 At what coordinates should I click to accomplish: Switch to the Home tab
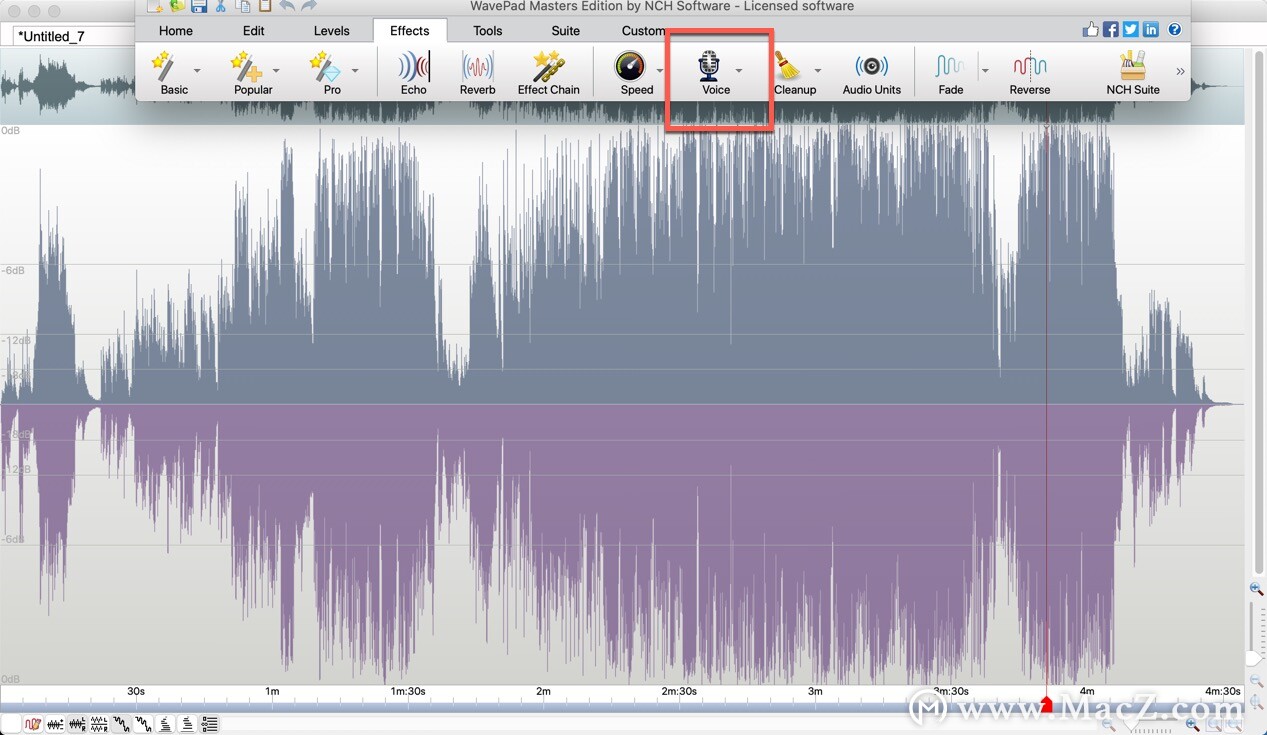click(x=176, y=31)
